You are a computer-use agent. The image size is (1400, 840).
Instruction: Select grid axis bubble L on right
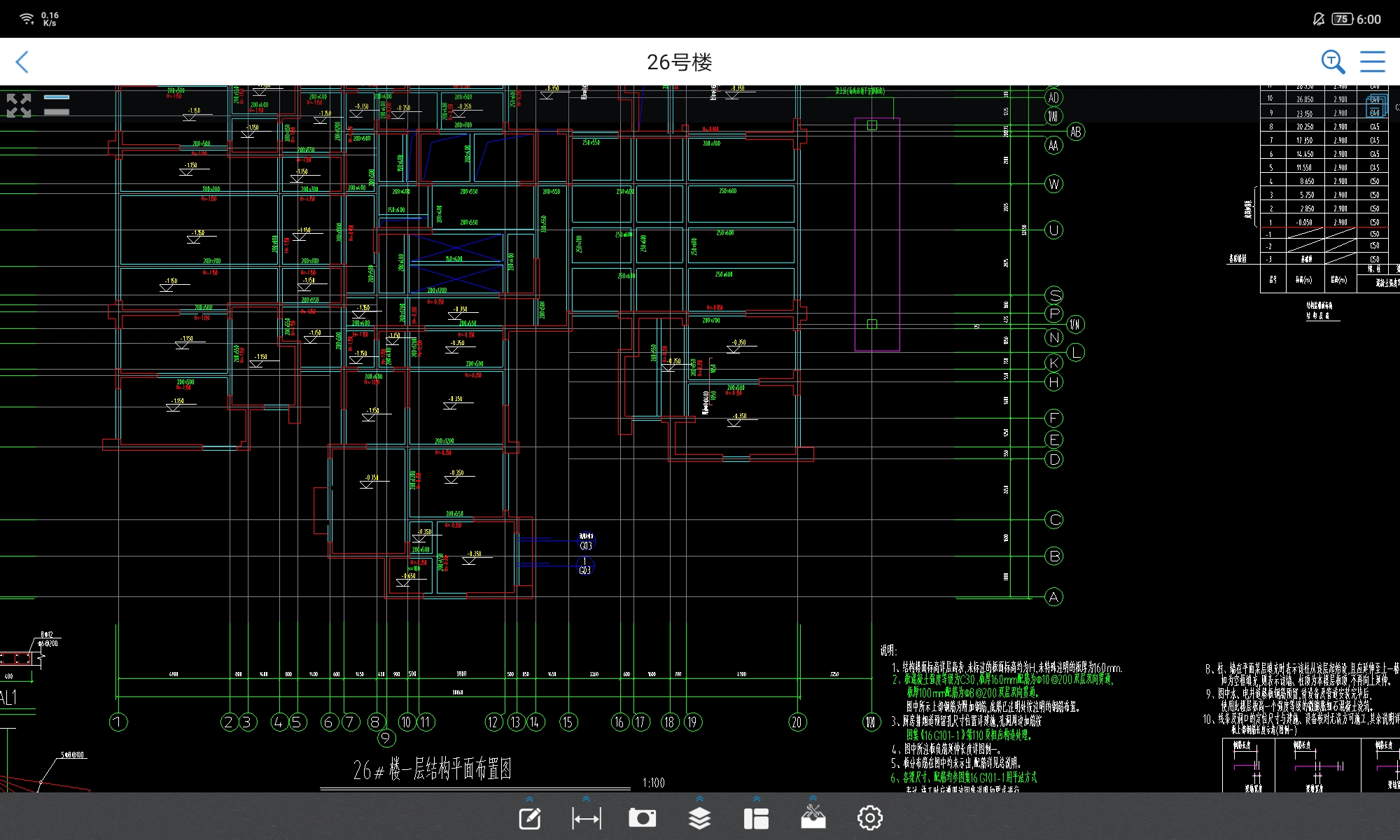coord(1075,352)
